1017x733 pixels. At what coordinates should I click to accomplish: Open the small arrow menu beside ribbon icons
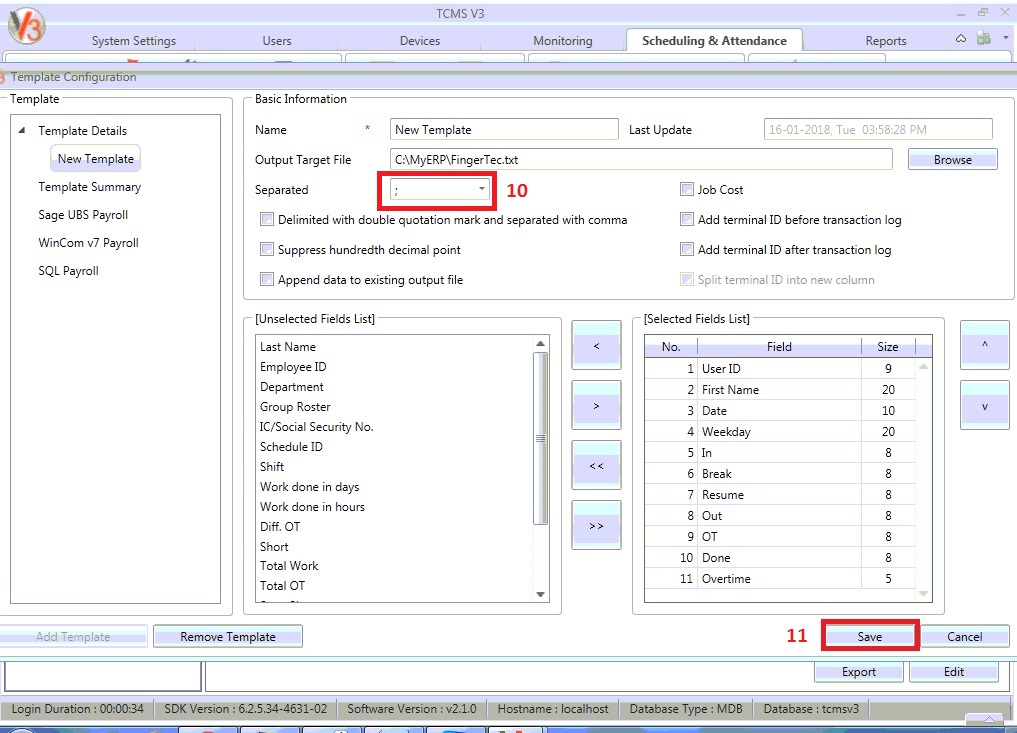[x=1005, y=39]
